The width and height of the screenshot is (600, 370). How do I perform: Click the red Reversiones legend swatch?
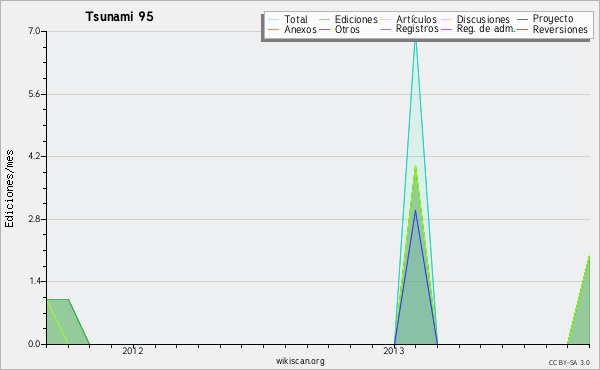click(x=522, y=29)
